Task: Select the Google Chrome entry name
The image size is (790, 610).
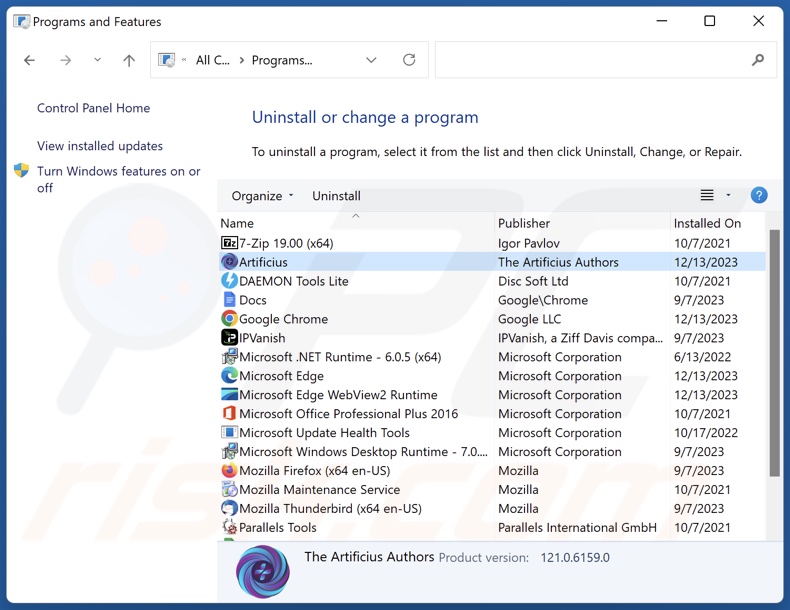Action: (283, 319)
